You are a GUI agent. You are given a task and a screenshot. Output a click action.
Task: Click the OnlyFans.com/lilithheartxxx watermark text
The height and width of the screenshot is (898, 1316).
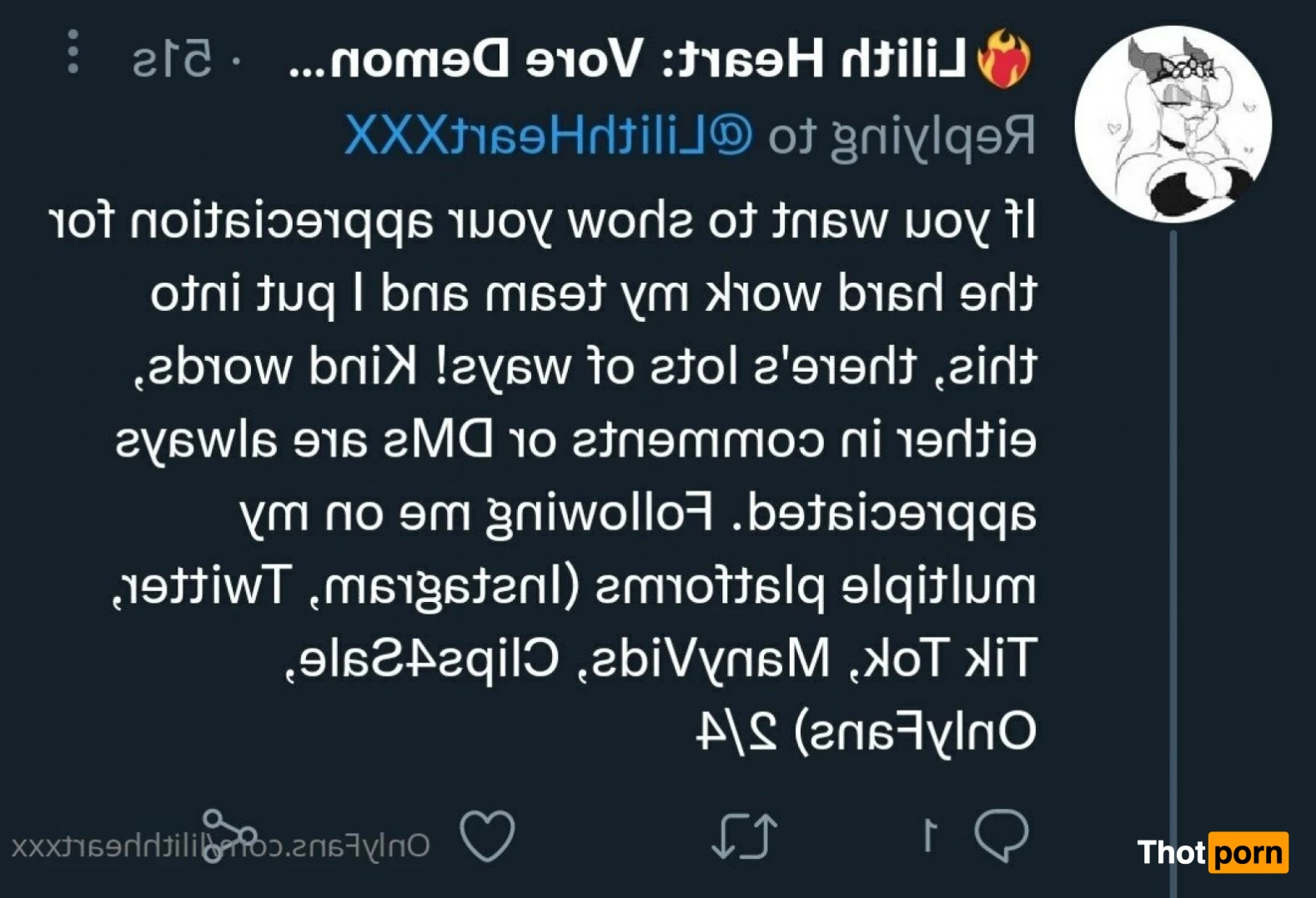point(220,846)
